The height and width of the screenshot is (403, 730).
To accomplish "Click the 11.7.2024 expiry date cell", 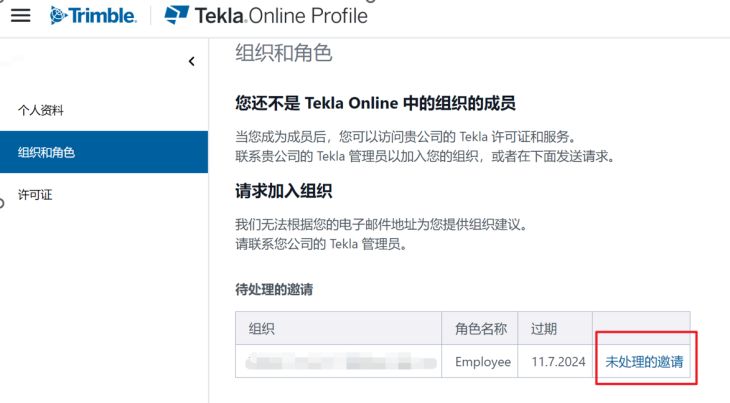I will click(556, 361).
